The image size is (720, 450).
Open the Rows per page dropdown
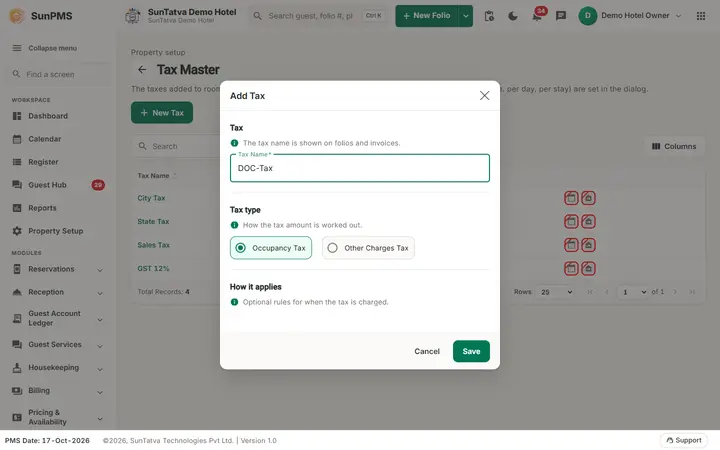(556, 292)
